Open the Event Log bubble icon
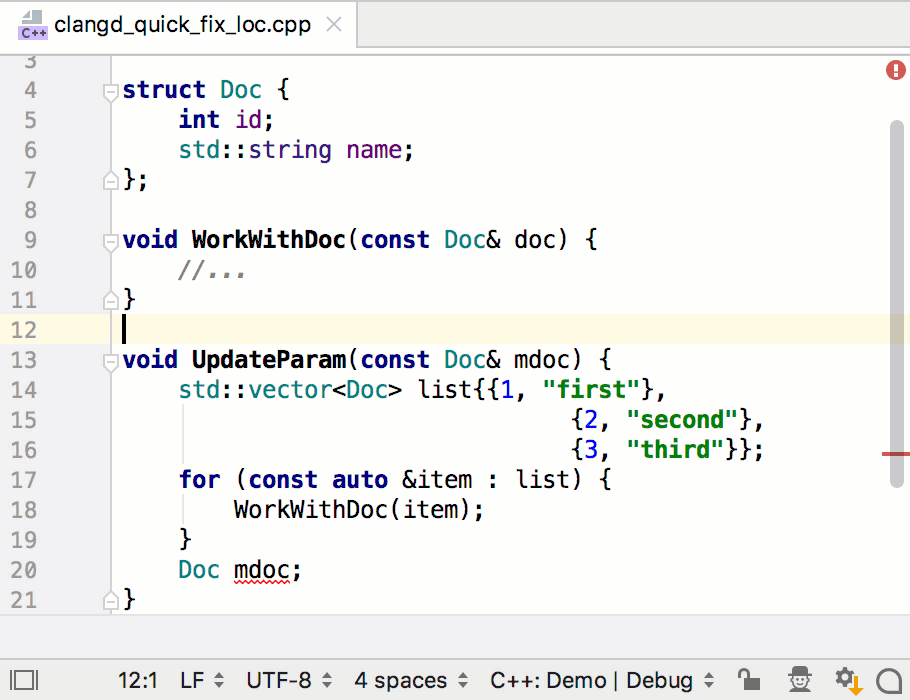Viewport: 910px width, 700px height. click(888, 679)
